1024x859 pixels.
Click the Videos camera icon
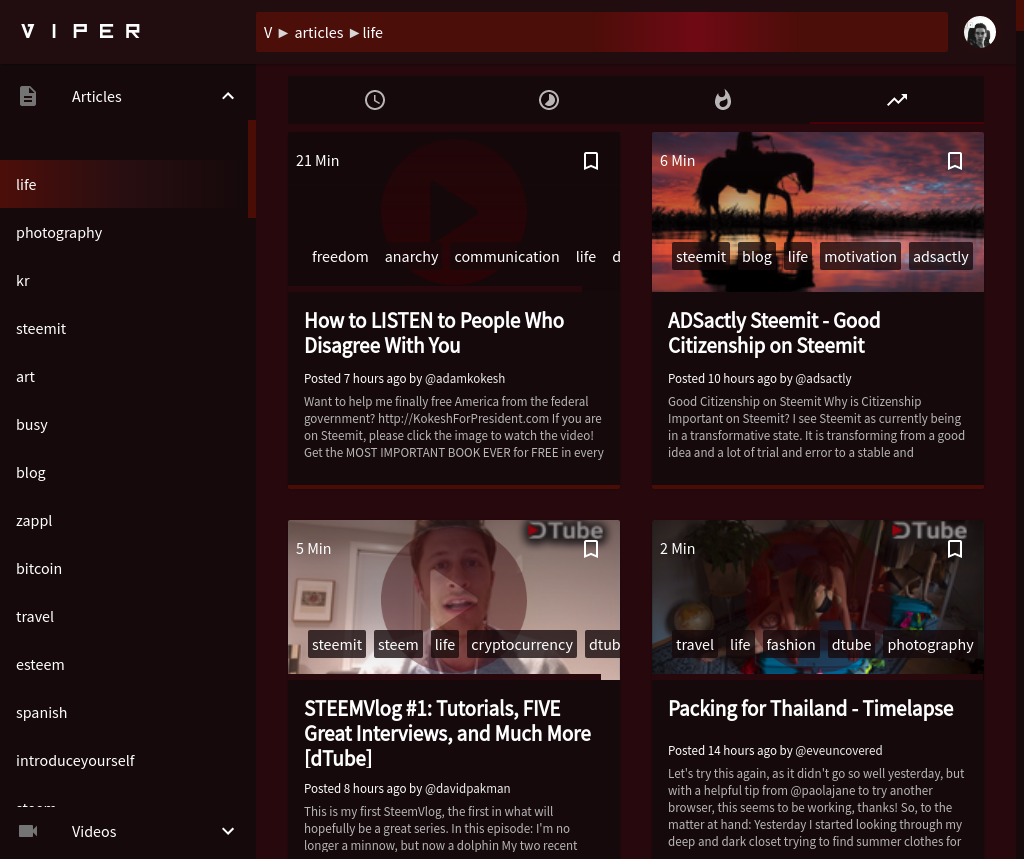pyautogui.click(x=27, y=831)
